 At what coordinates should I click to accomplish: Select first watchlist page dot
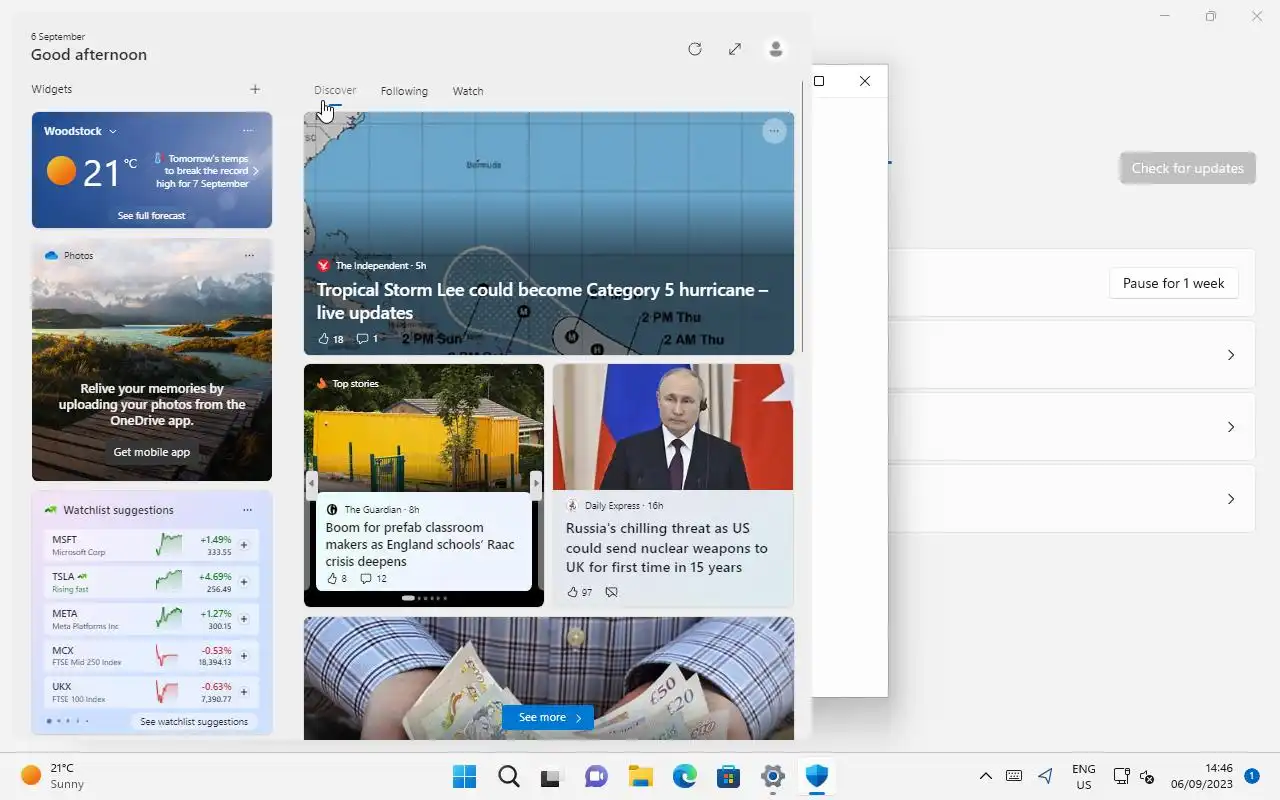tap(49, 721)
